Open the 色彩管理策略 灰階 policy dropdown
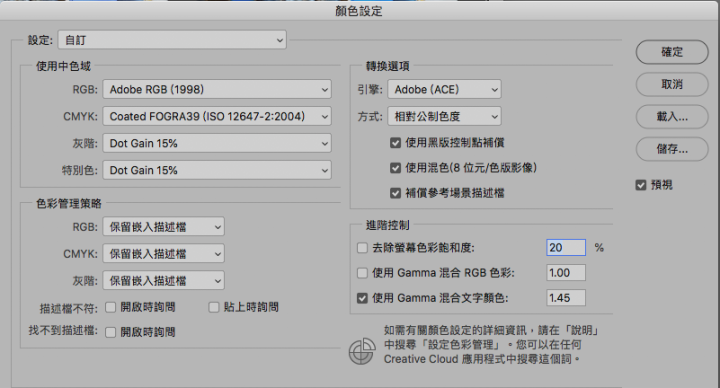Screen dimensions: 720x388 pos(163,281)
